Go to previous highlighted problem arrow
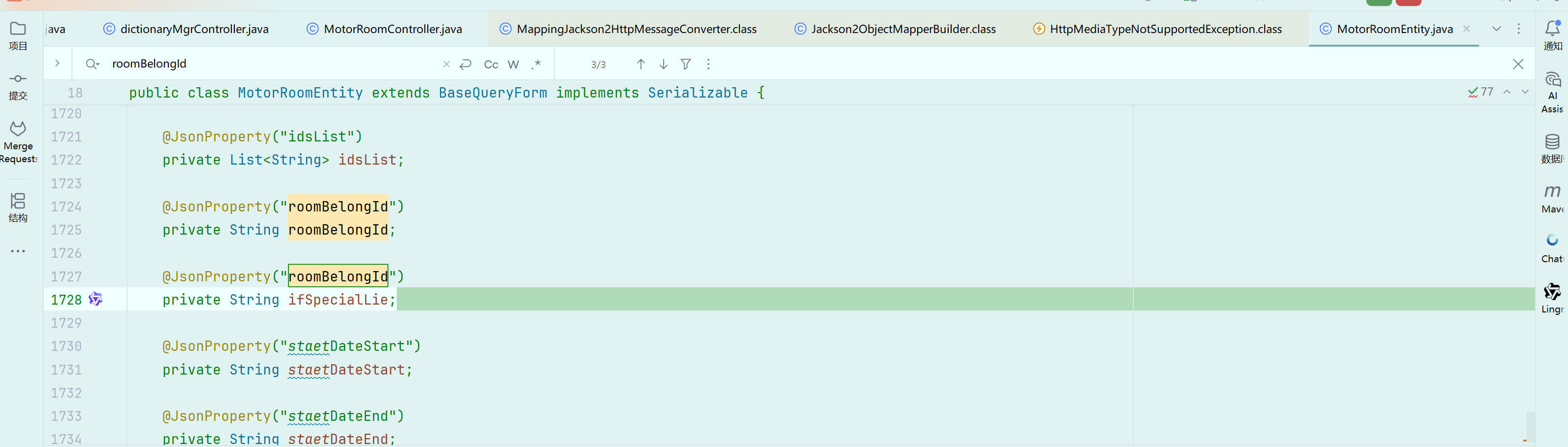Viewport: 1568px width, 447px height. pyautogui.click(x=1507, y=92)
